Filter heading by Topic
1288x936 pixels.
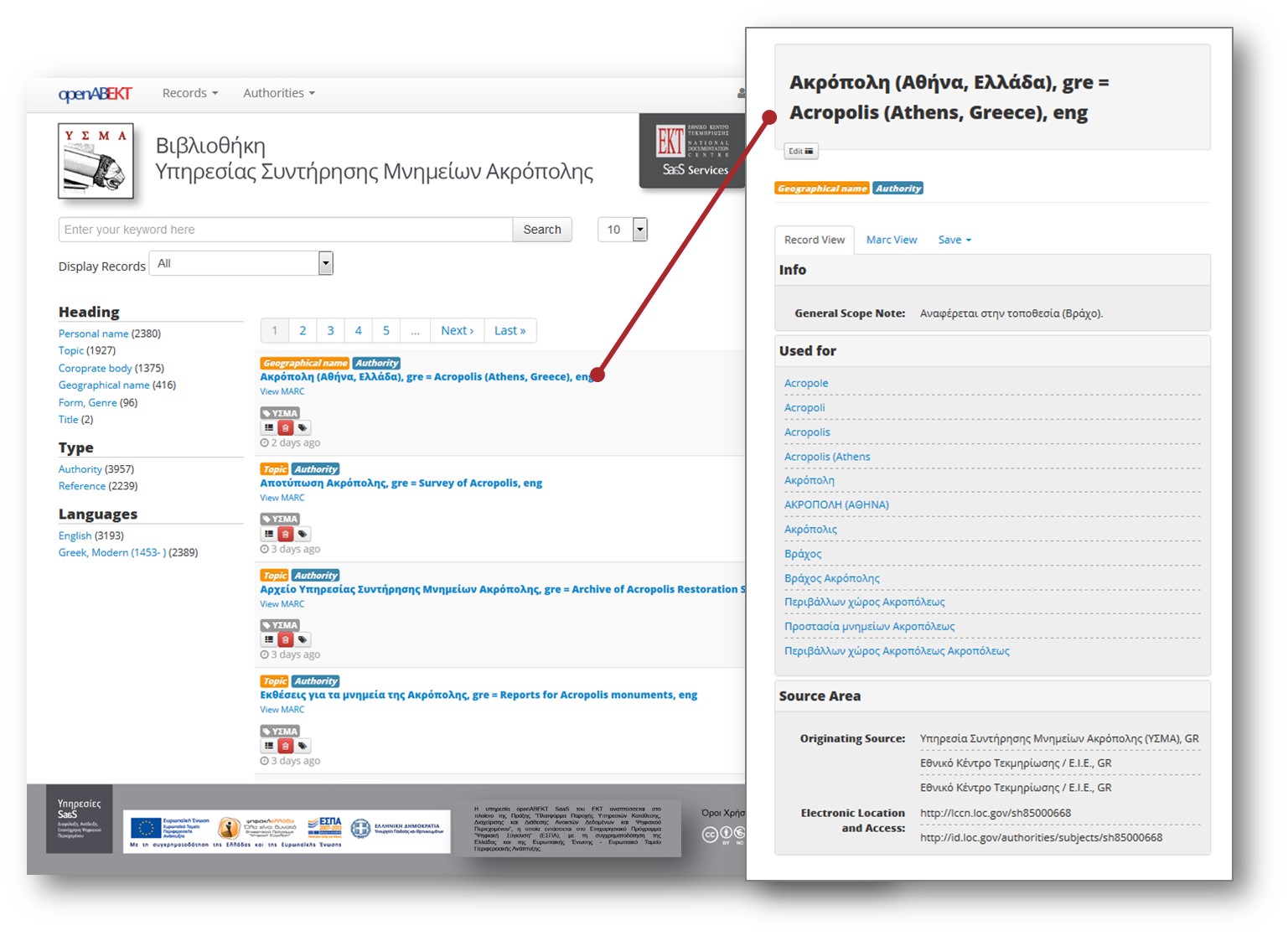click(71, 350)
